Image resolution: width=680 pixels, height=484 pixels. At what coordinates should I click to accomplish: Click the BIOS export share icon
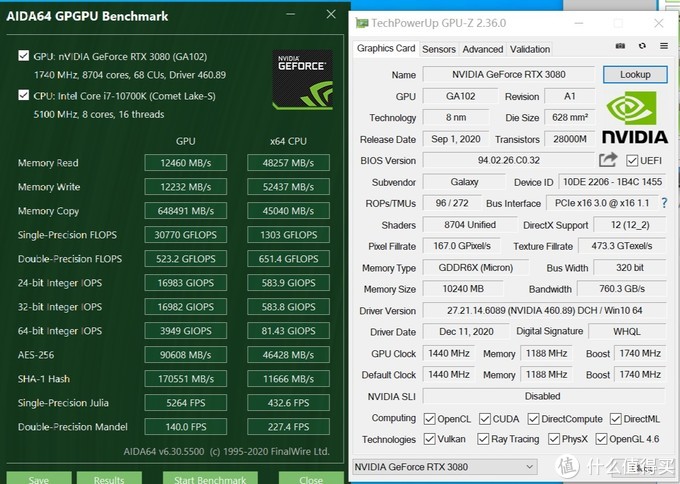pyautogui.click(x=608, y=160)
